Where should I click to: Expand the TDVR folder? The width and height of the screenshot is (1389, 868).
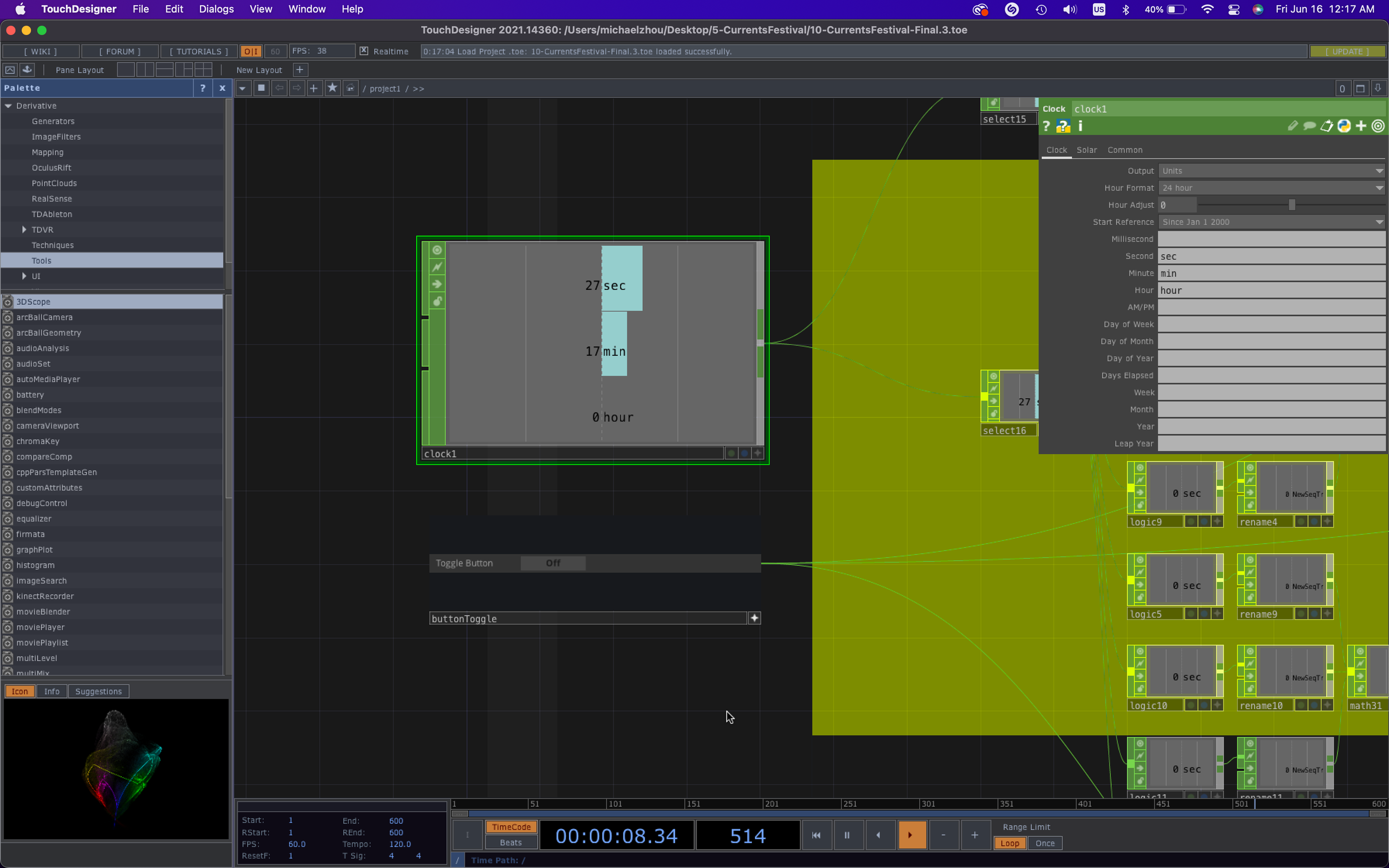[x=24, y=229]
